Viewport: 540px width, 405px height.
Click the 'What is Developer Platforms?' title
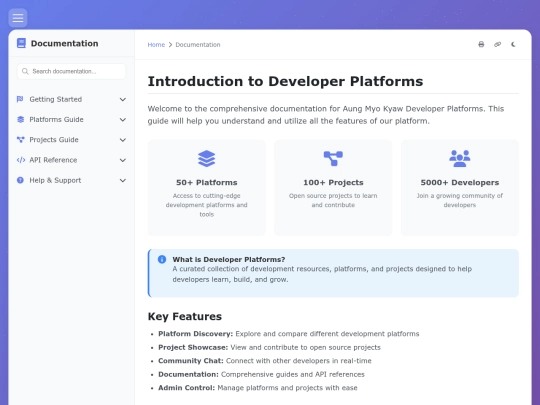click(x=229, y=259)
